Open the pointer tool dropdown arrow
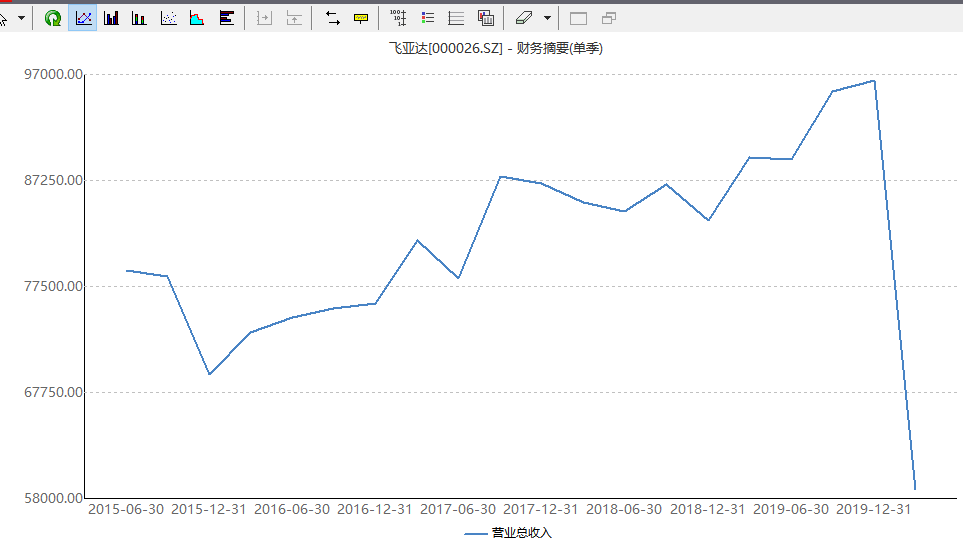The height and width of the screenshot is (555, 963). pos(21,18)
